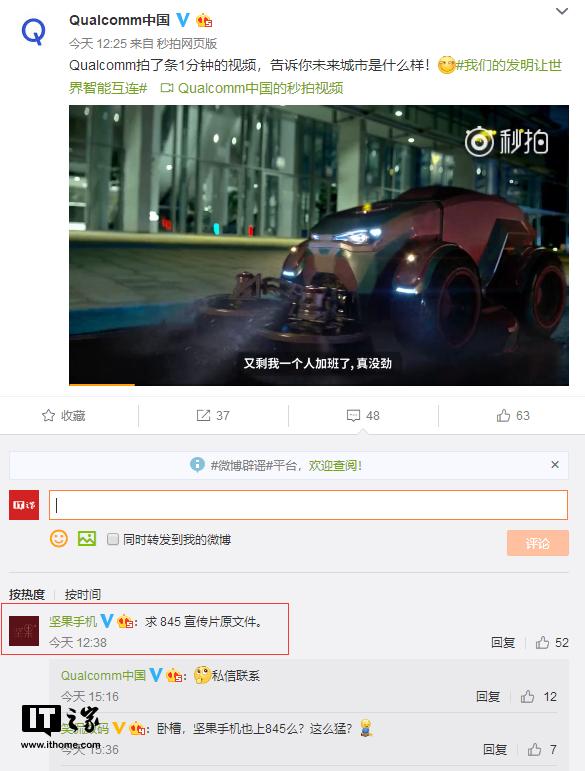585x771 pixels.
Task: Like the 私信联系 reply with 12 likes
Action: coord(527,696)
